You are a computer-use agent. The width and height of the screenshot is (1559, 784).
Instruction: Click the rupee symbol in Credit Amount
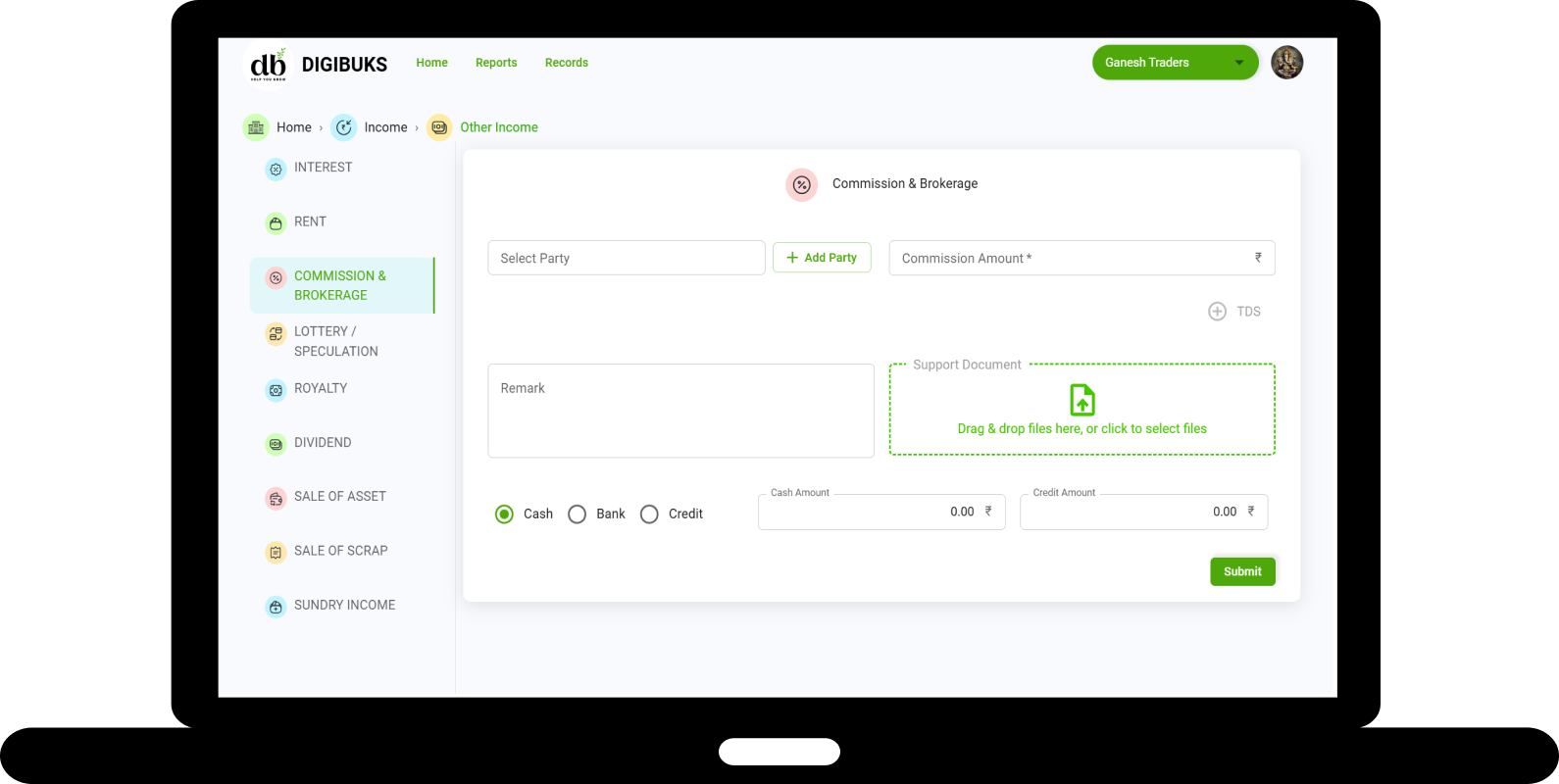pos(1251,511)
